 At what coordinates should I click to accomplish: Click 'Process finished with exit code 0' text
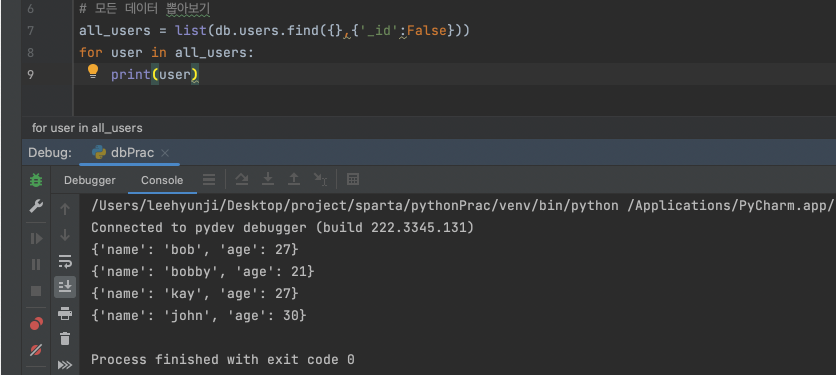pos(222,360)
